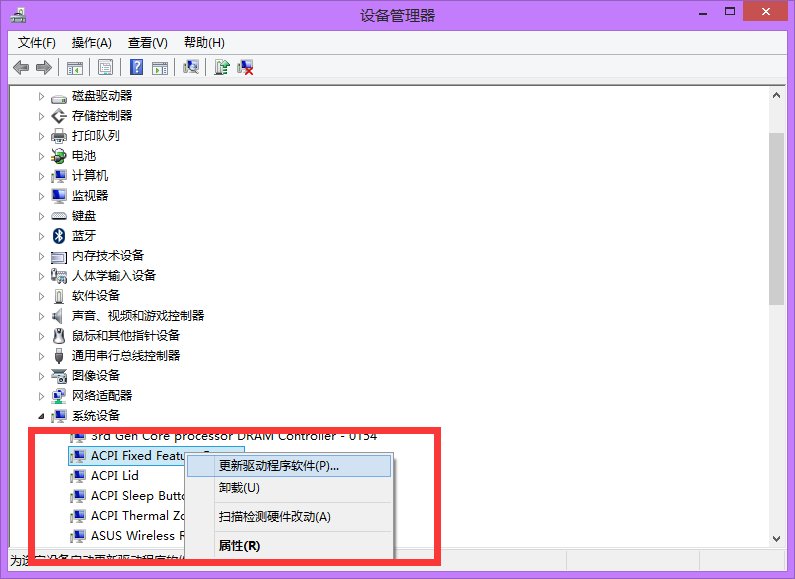Expand the 图像设备 node

(41, 376)
